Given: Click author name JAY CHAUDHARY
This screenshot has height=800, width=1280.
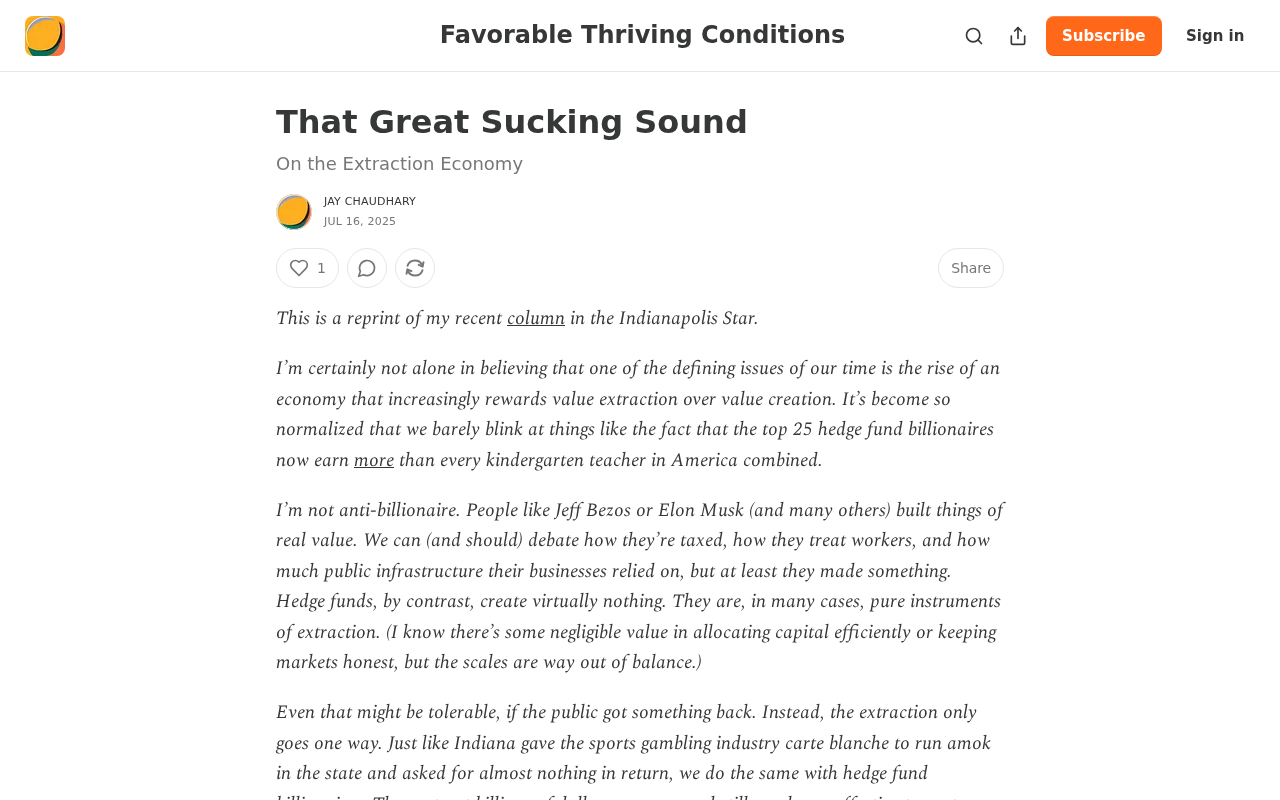Looking at the screenshot, I should [x=370, y=202].
